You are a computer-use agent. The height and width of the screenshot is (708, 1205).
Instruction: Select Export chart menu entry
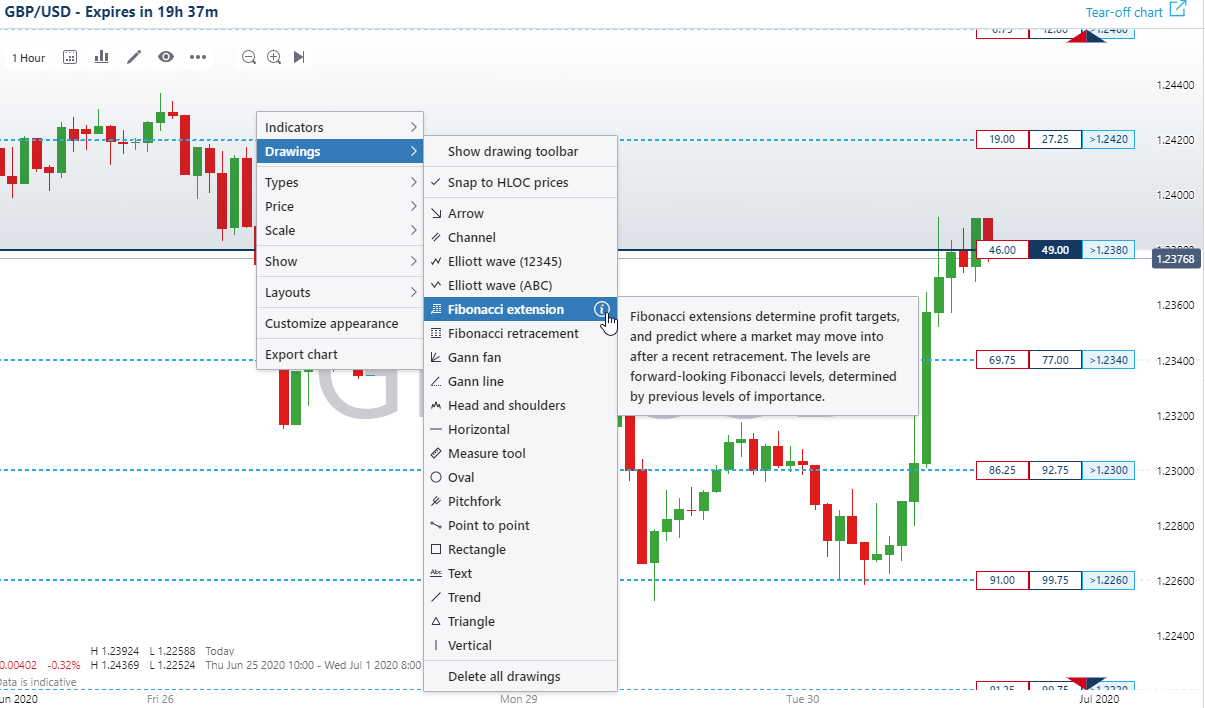340,354
